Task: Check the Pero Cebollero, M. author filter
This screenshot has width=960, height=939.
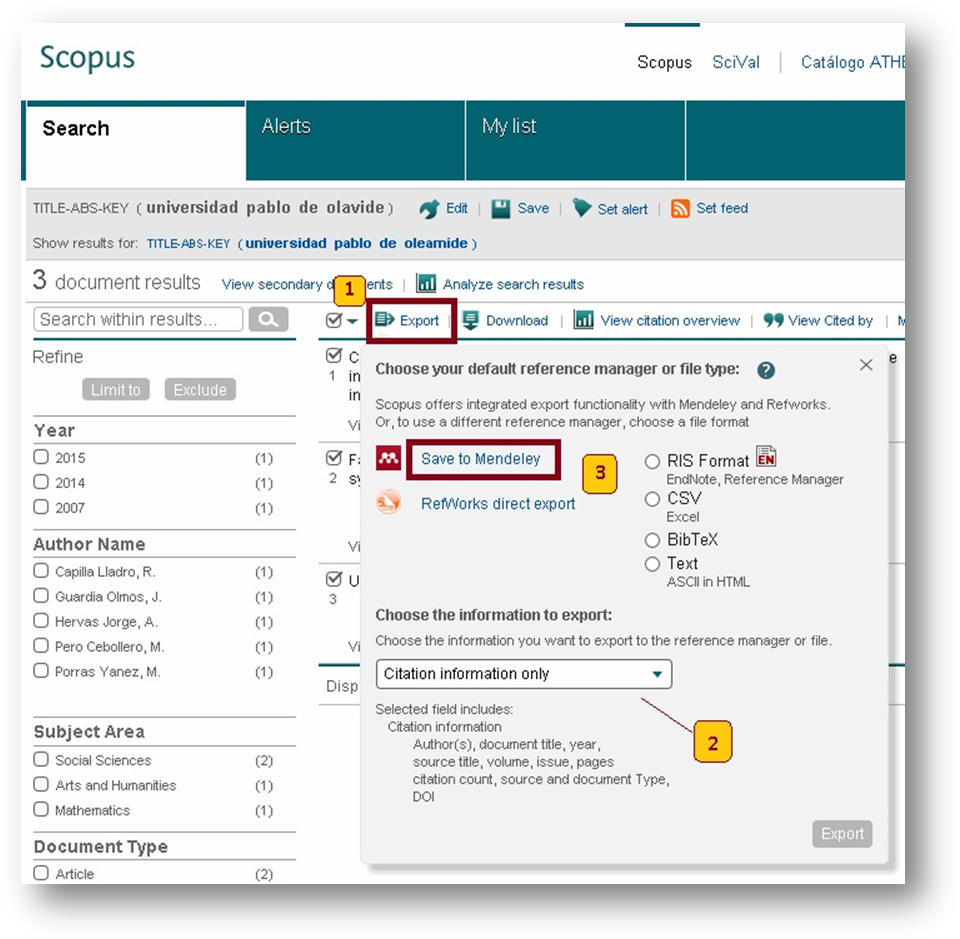Action: 41,646
